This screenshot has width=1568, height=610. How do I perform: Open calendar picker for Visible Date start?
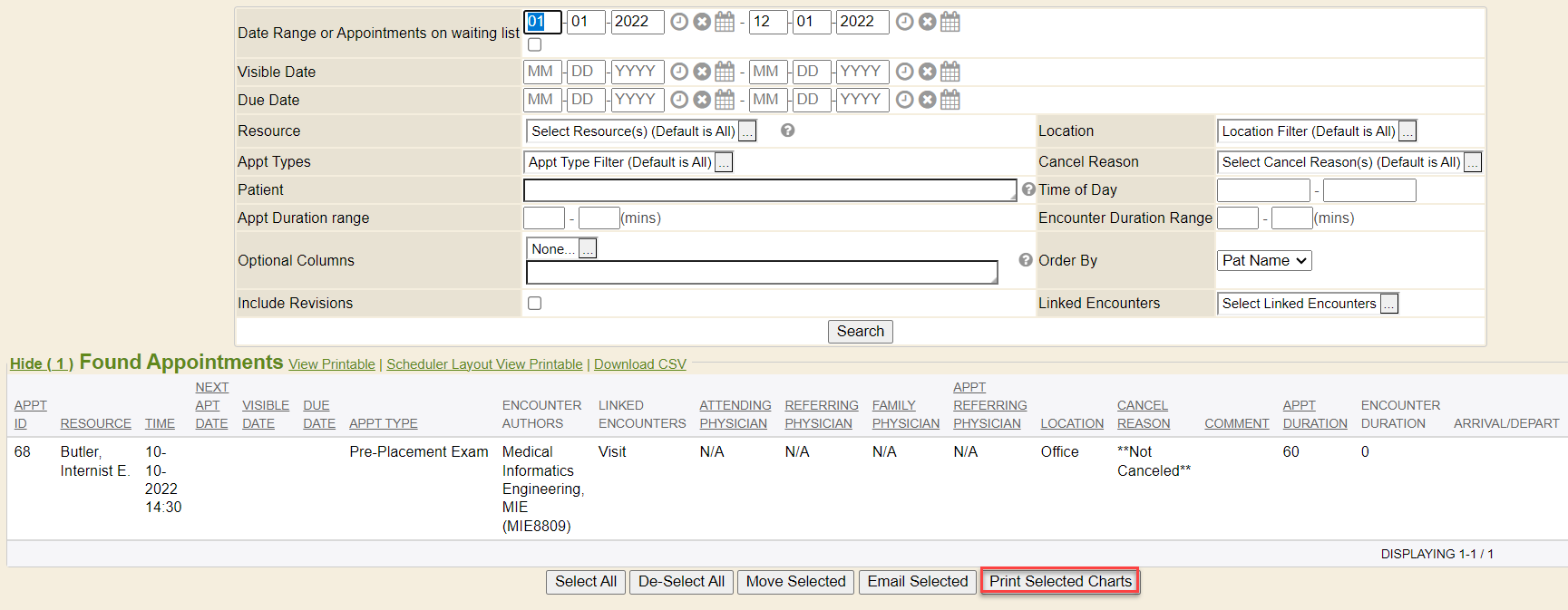[x=725, y=72]
